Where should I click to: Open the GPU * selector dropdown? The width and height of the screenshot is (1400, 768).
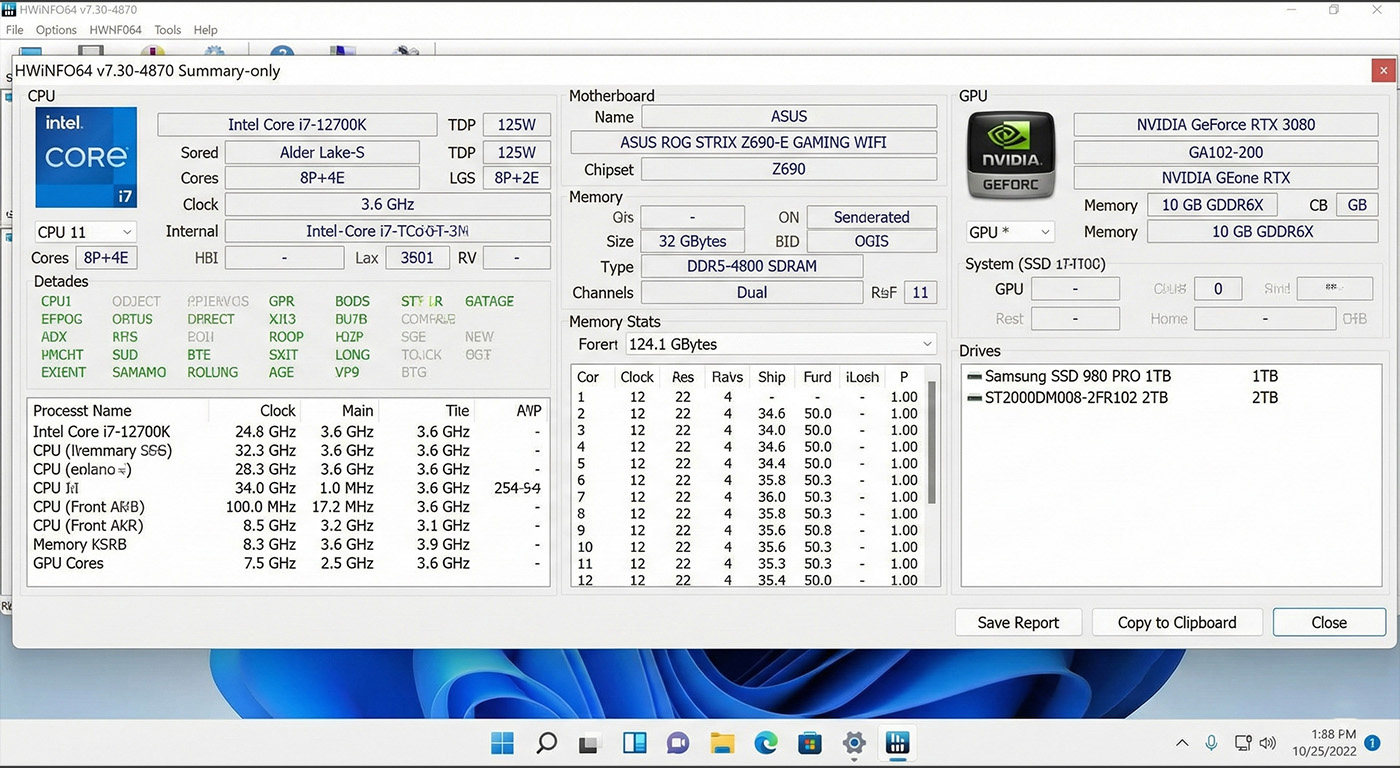pyautogui.click(x=1010, y=232)
